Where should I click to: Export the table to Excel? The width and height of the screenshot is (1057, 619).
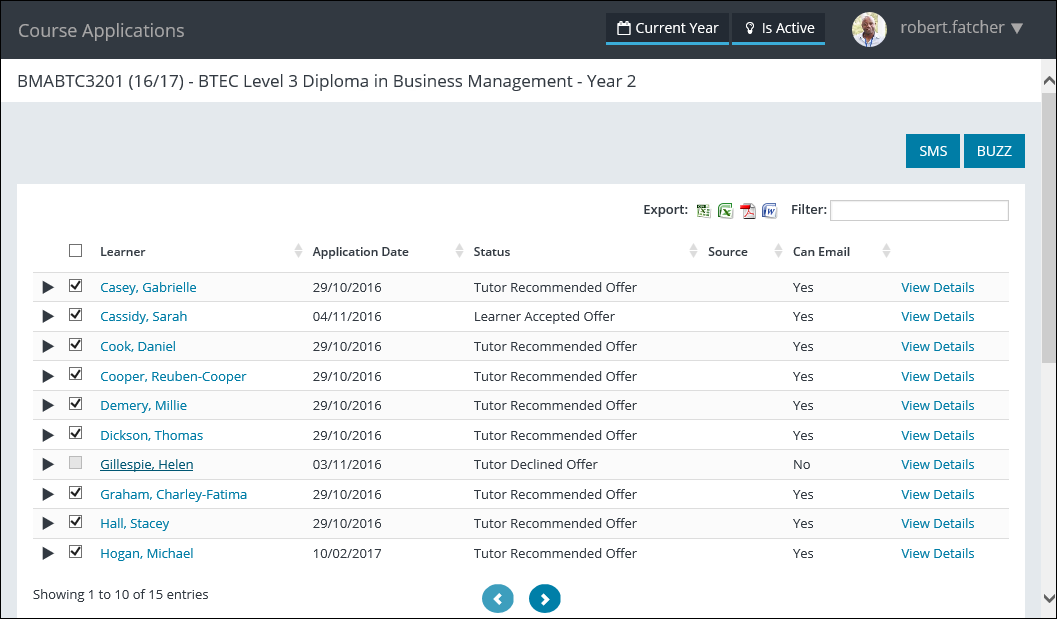tap(725, 211)
